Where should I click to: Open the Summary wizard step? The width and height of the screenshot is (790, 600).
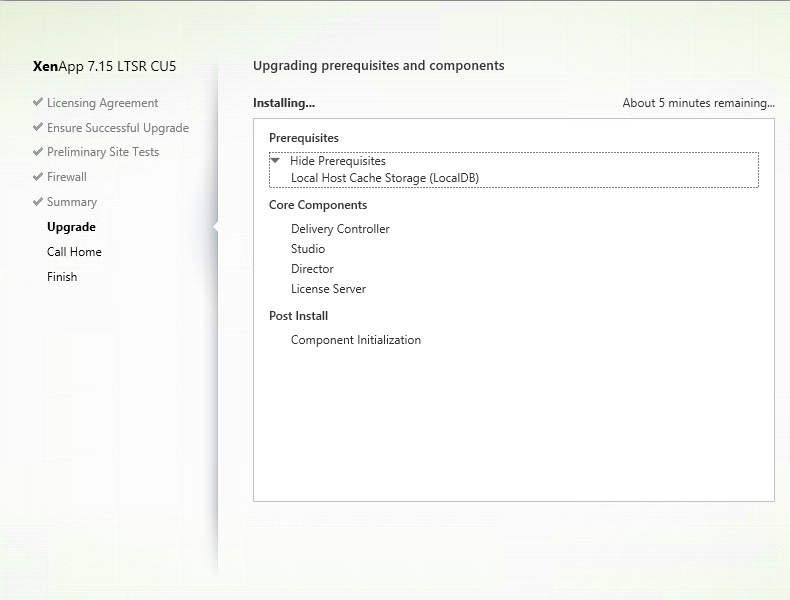point(72,202)
